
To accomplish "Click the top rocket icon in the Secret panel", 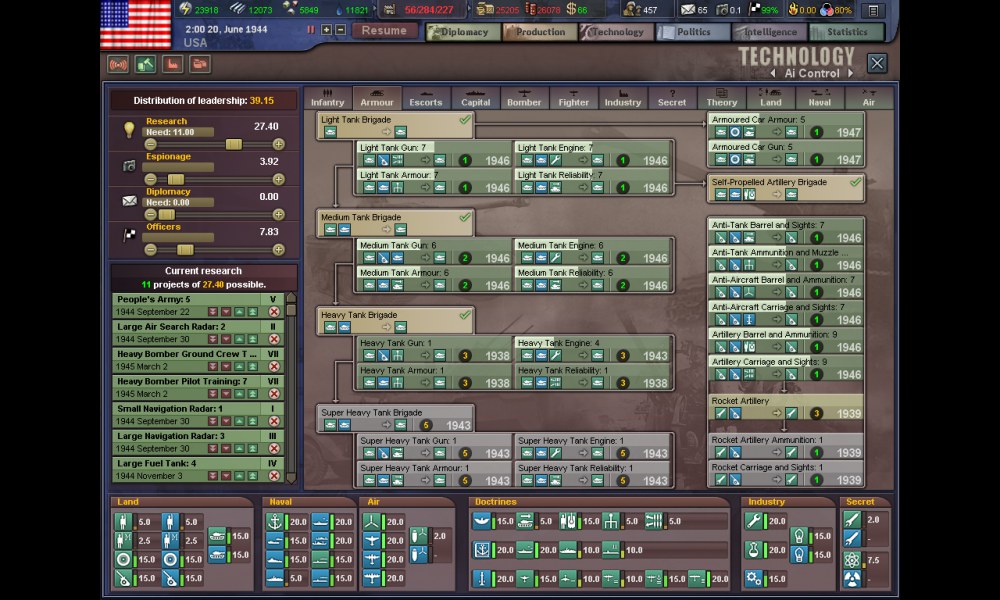I will 852,520.
